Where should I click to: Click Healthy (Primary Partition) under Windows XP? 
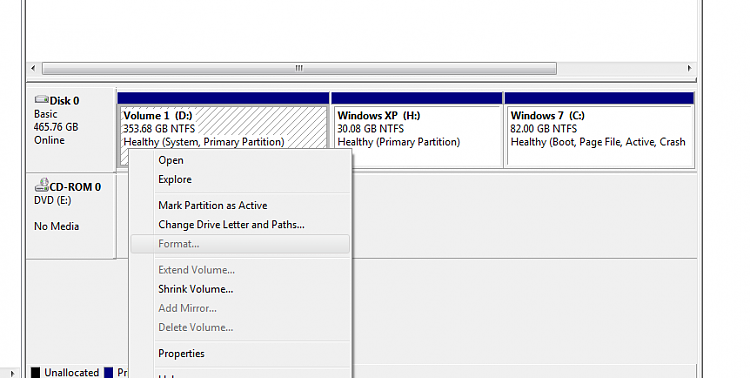[x=399, y=142]
